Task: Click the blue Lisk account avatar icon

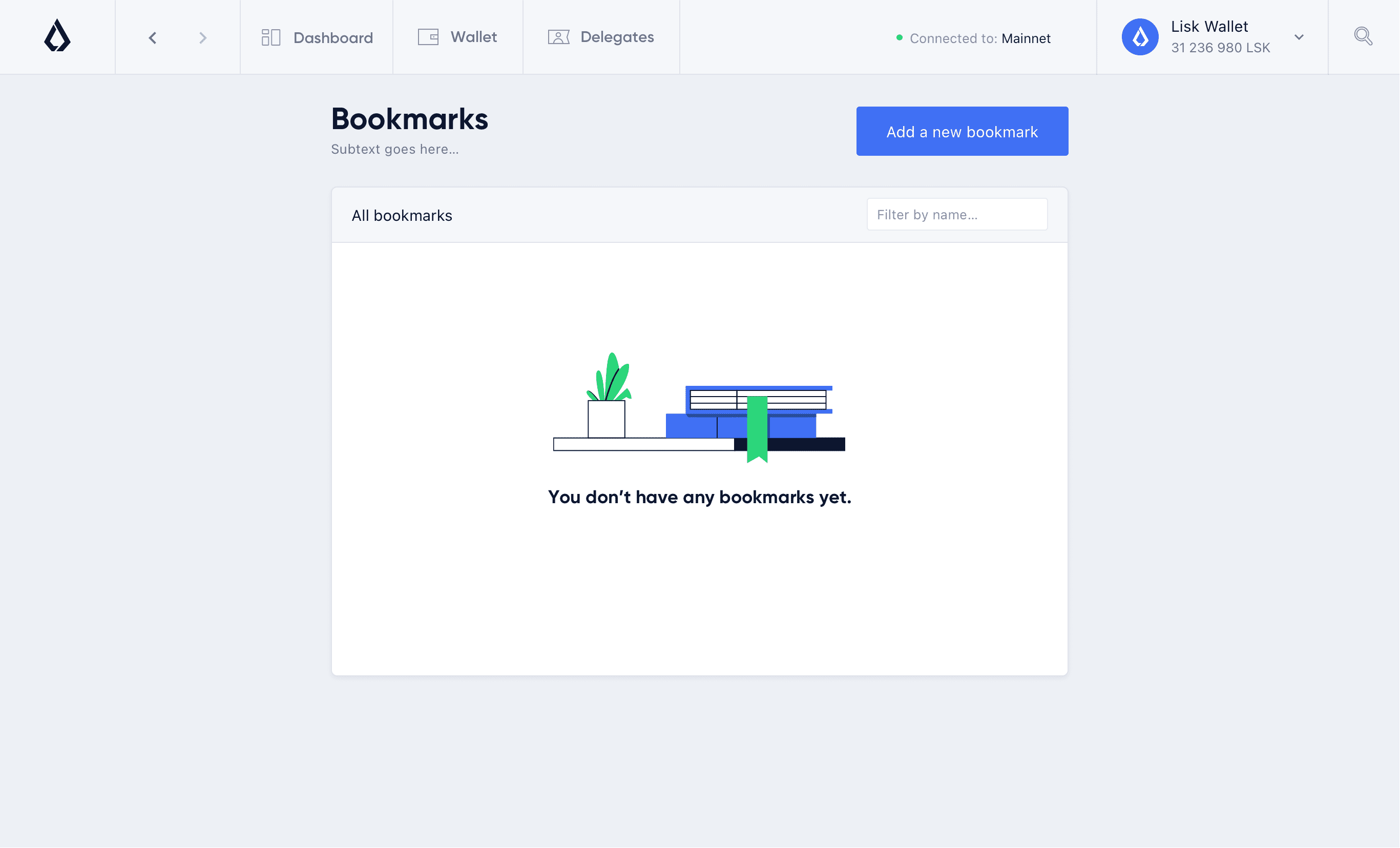Action: click(1139, 36)
